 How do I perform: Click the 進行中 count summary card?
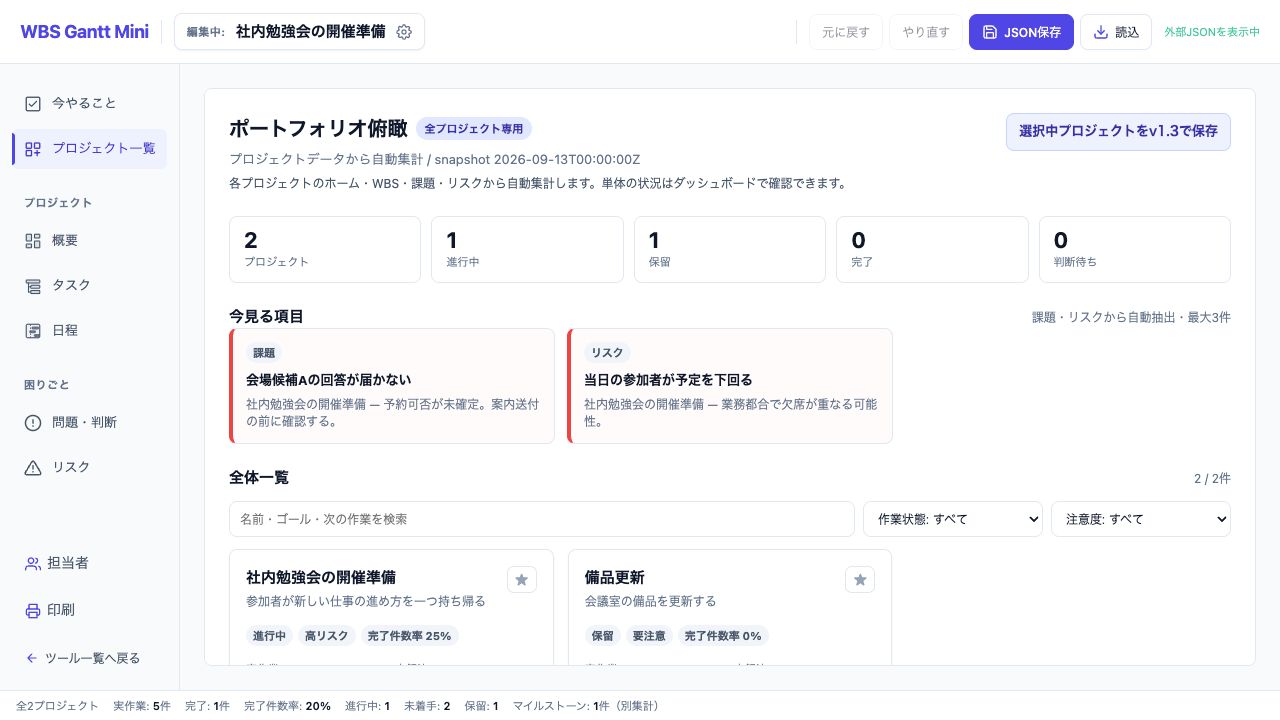click(527, 250)
